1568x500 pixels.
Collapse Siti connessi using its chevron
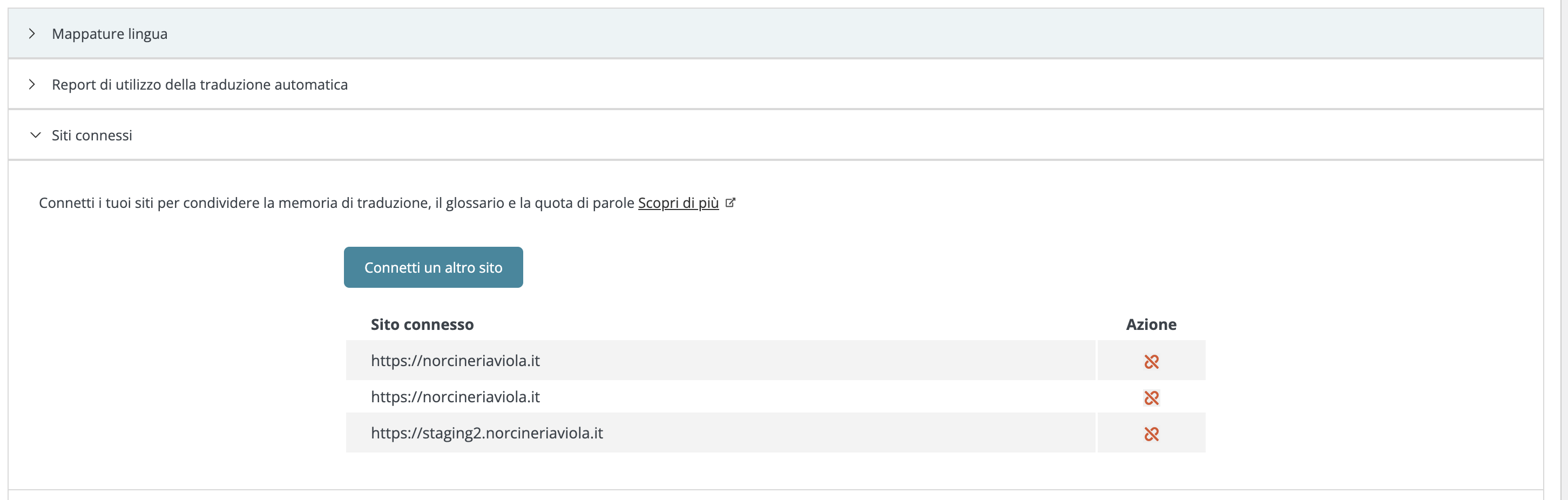(35, 135)
